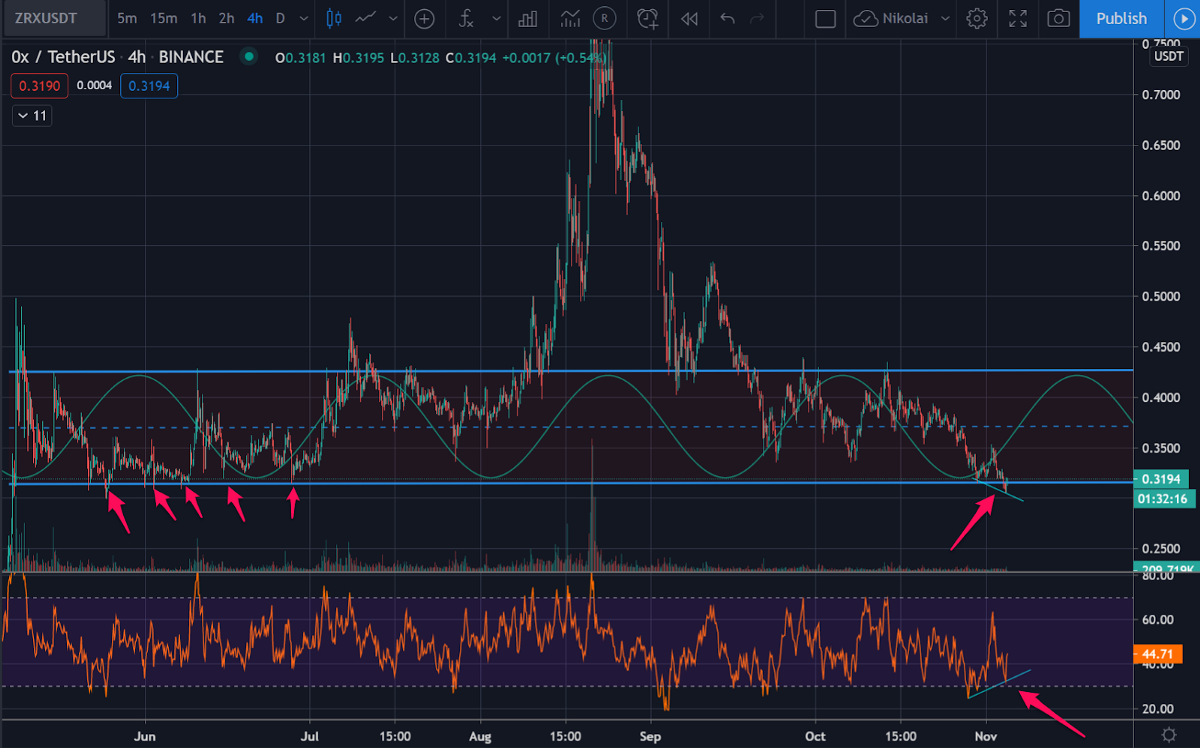Open the strategy tester chart icon
Image resolution: width=1200 pixels, height=748 pixels.
click(x=571, y=18)
